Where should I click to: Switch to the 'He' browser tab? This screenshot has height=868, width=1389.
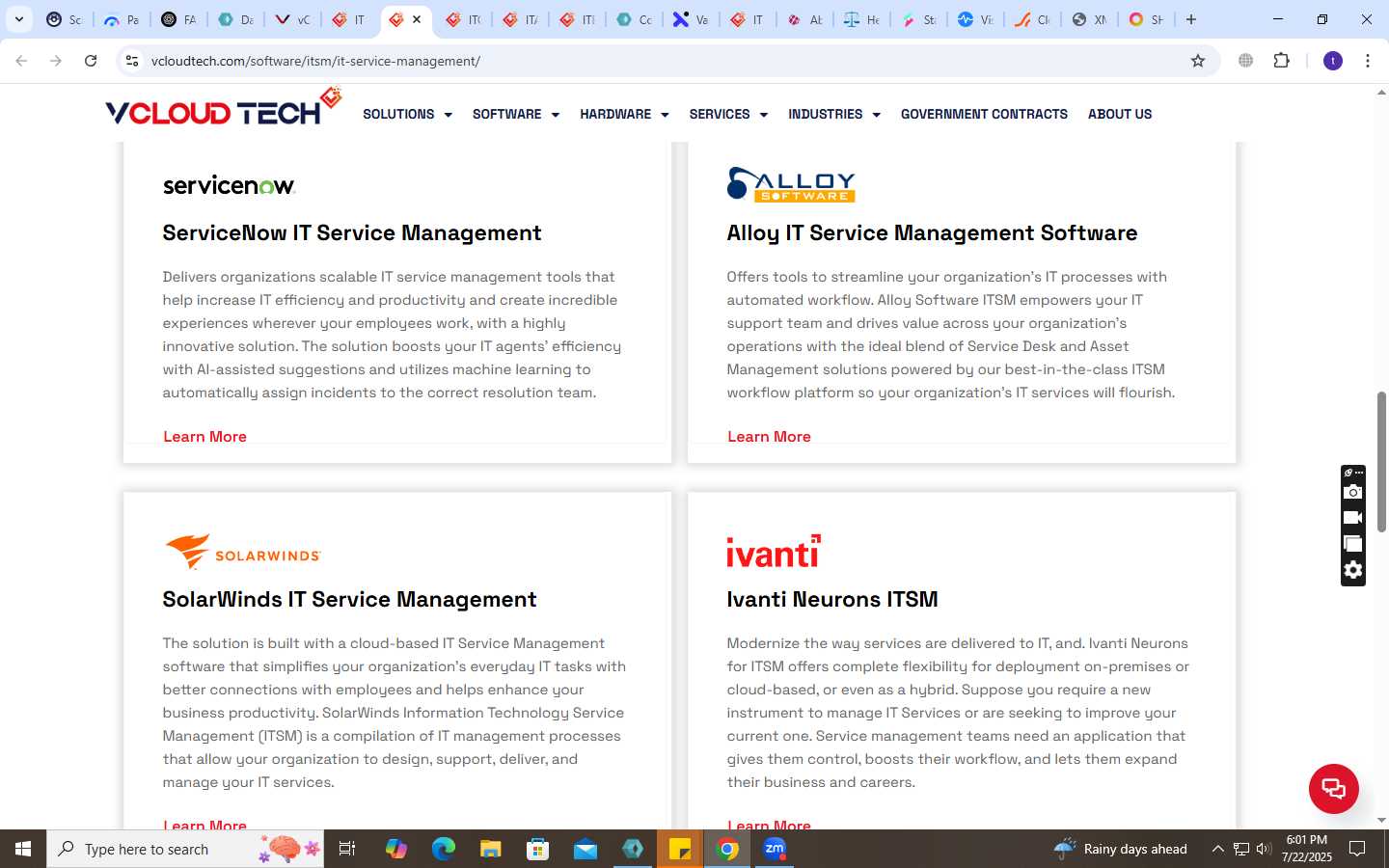[861, 19]
